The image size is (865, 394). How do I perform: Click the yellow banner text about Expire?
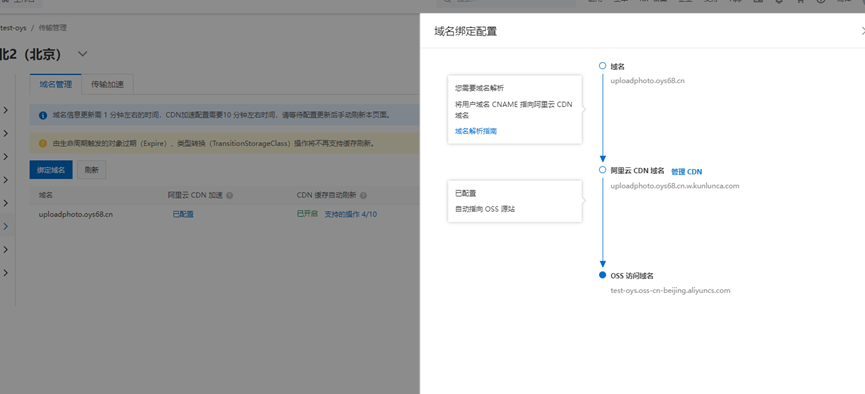214,143
